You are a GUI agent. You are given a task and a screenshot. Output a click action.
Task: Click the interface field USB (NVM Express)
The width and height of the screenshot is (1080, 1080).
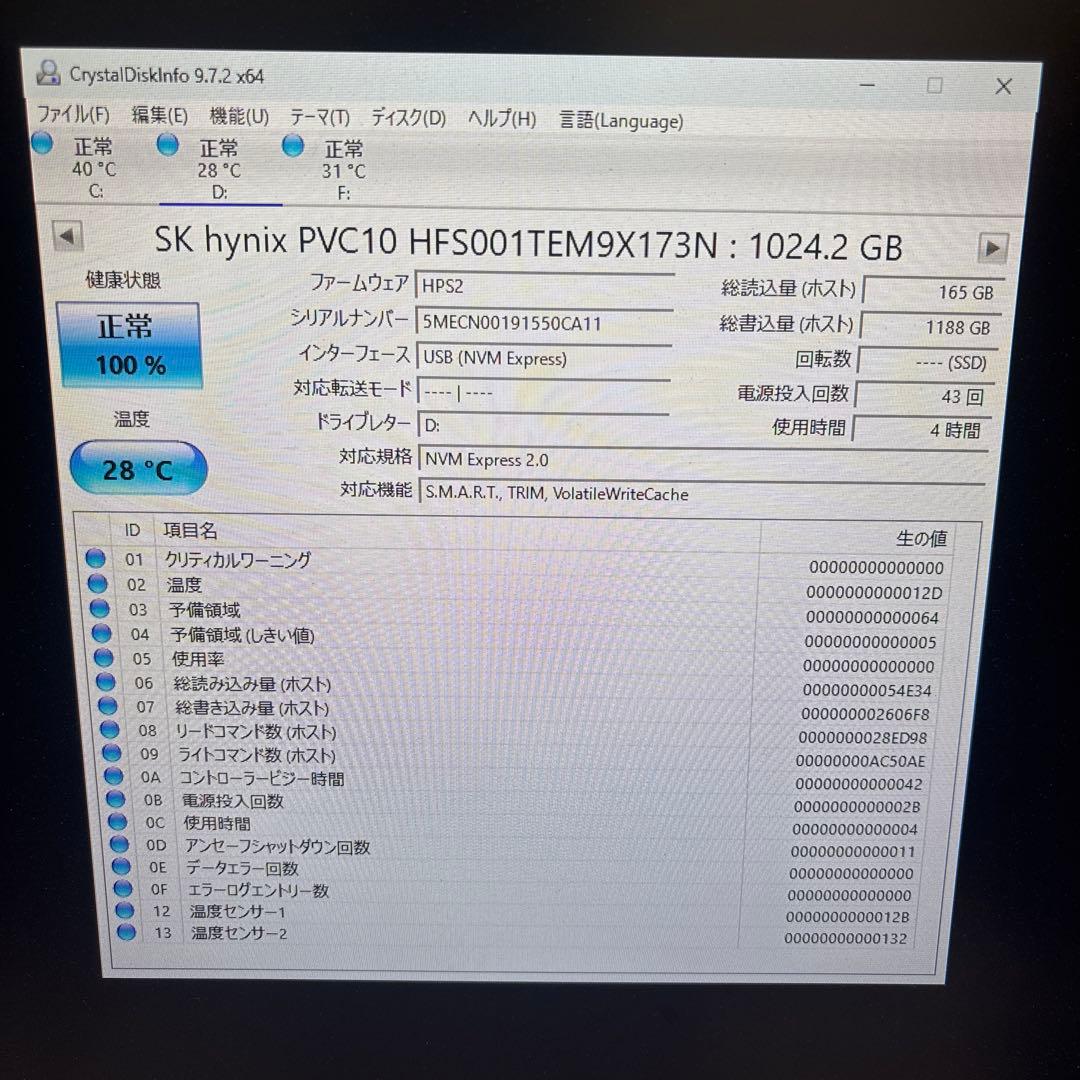pyautogui.click(x=543, y=357)
